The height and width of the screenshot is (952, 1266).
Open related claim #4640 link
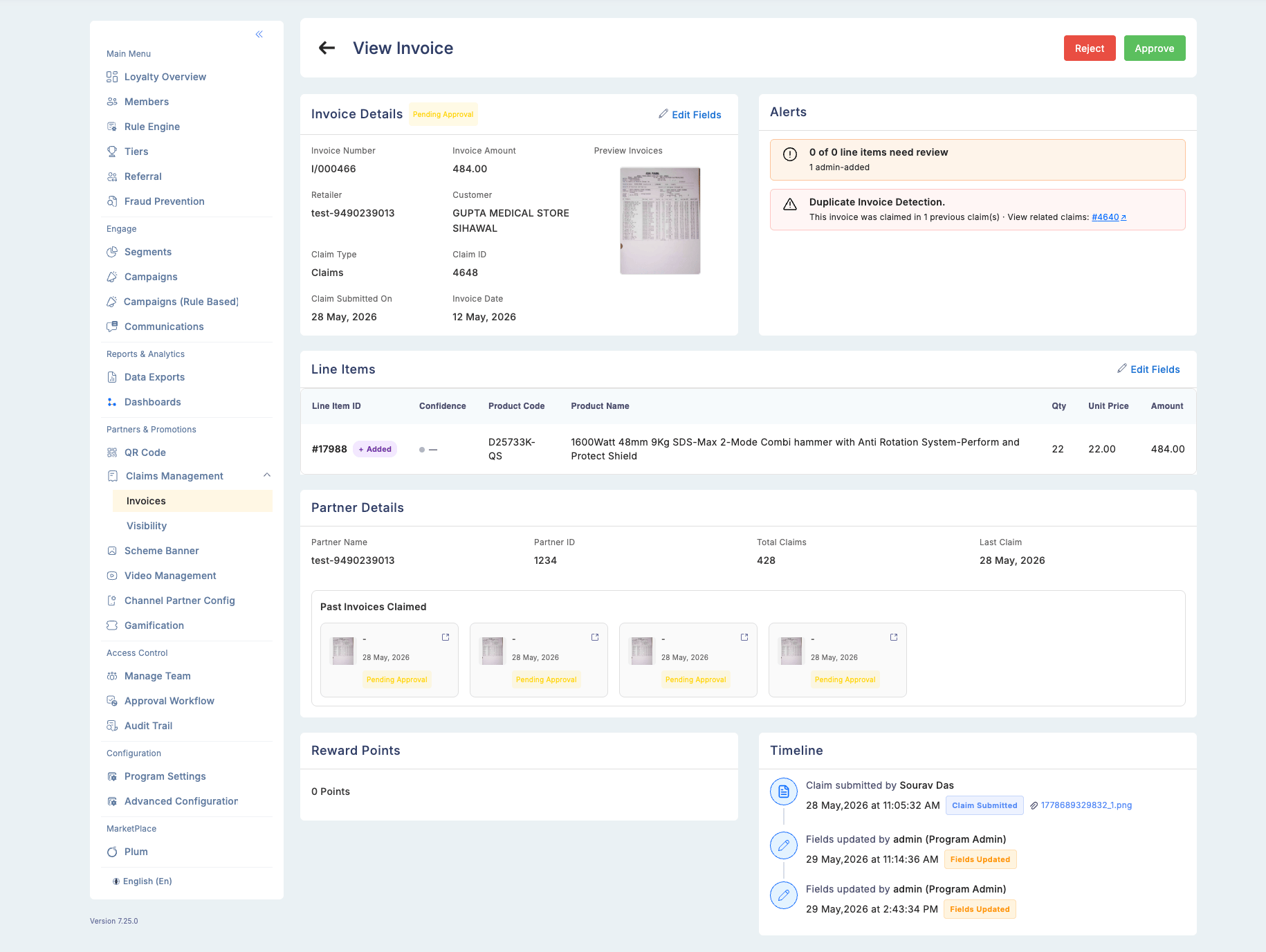click(1109, 217)
